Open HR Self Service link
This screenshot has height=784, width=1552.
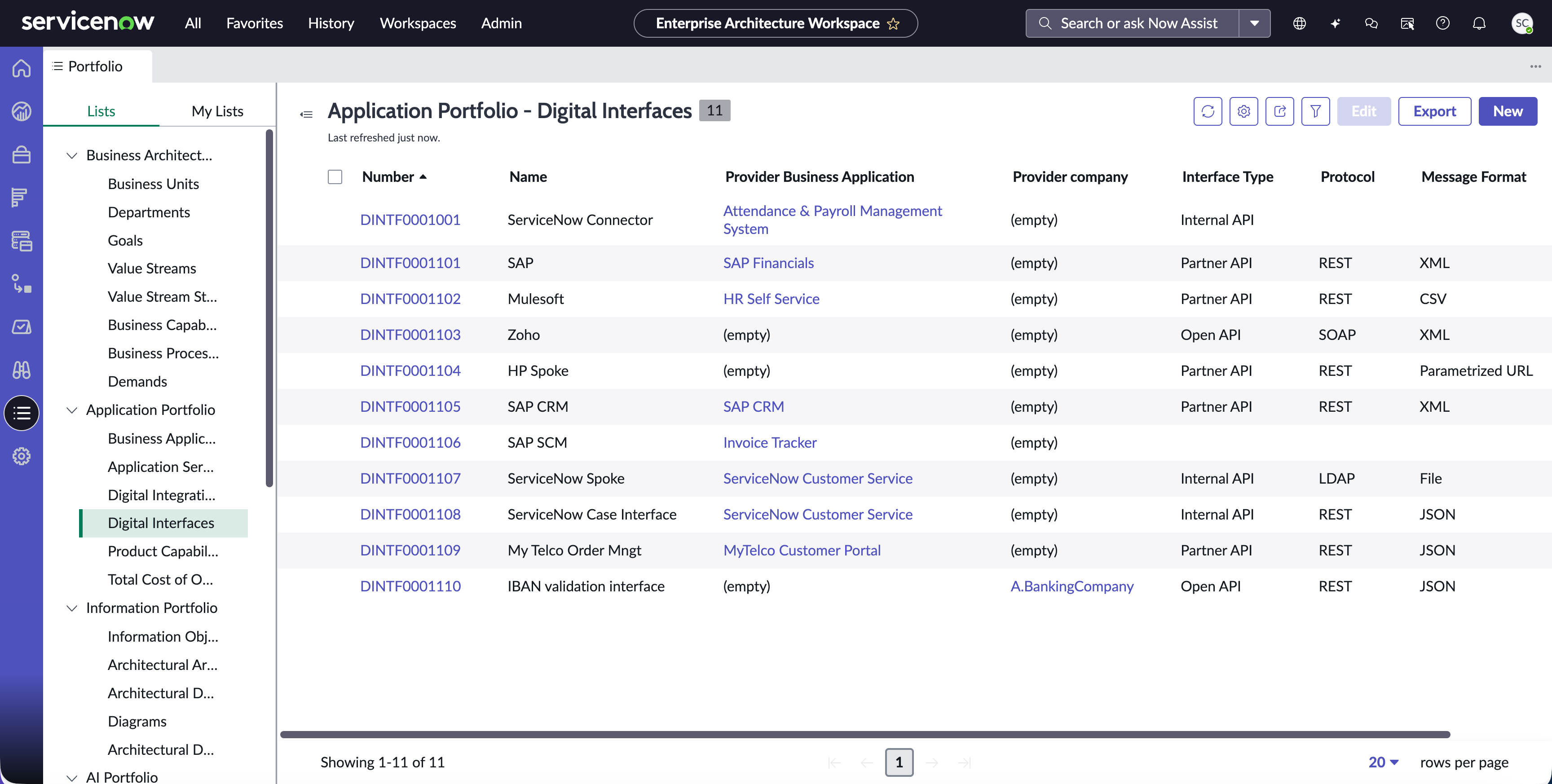coord(771,299)
